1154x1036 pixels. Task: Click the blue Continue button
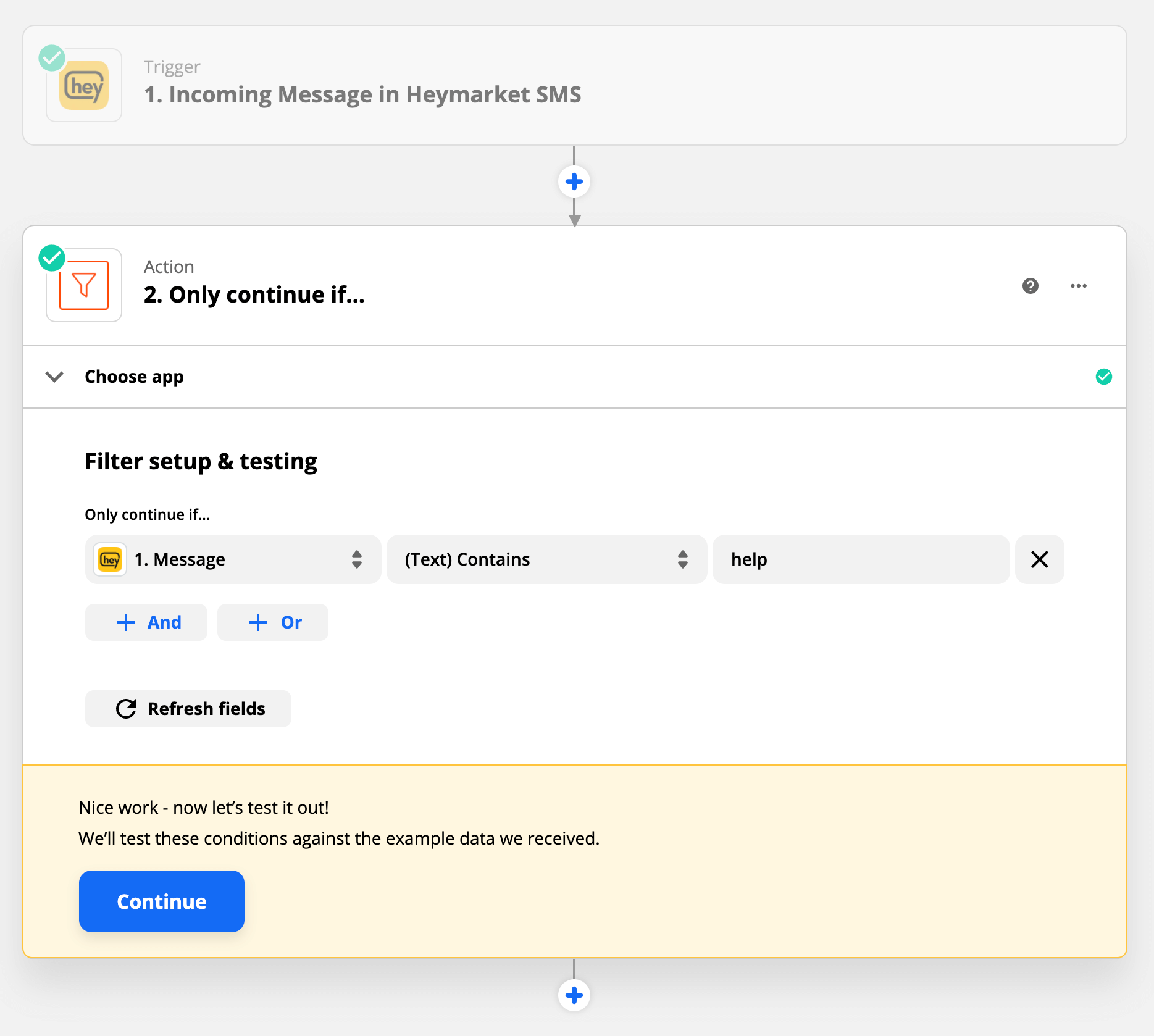162,901
